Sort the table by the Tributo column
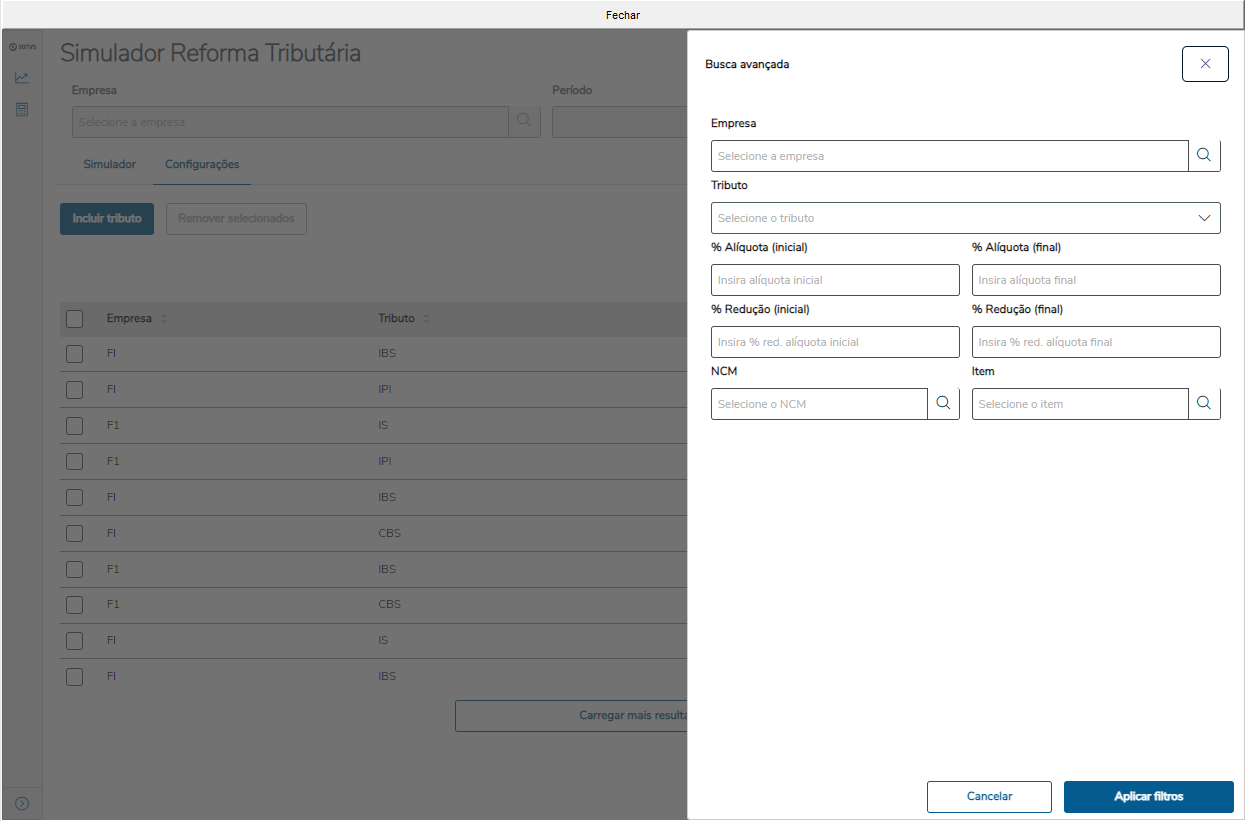The height and width of the screenshot is (821, 1249). tap(426, 319)
